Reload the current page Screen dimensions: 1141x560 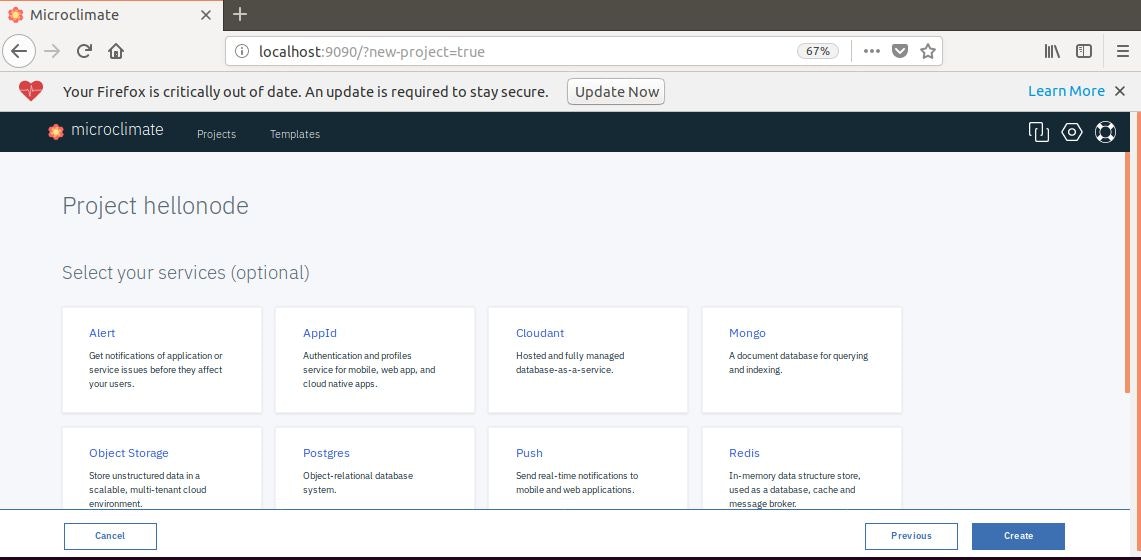coord(84,51)
